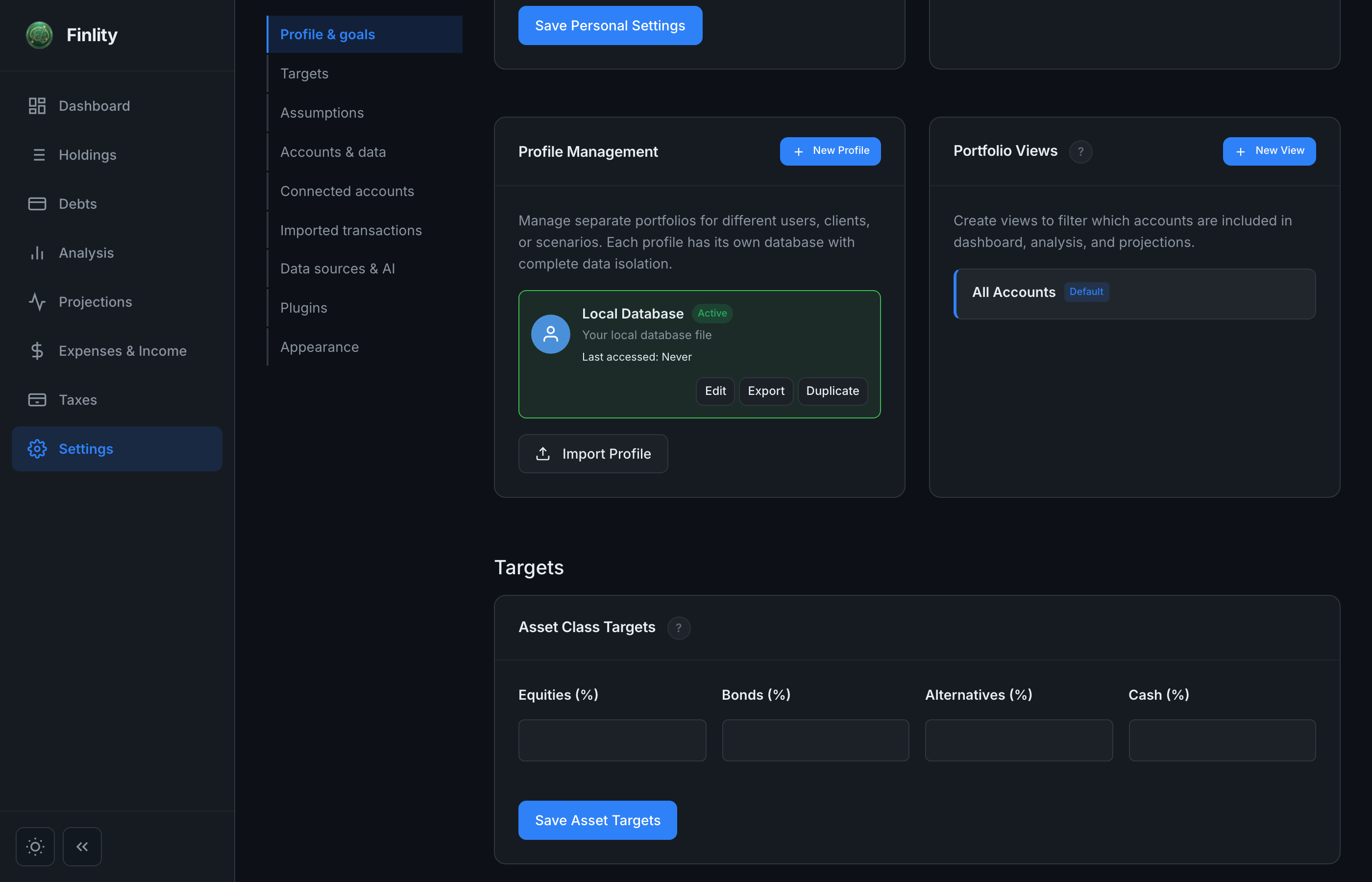Open Portfolio Views help tooltip icon

point(1080,152)
